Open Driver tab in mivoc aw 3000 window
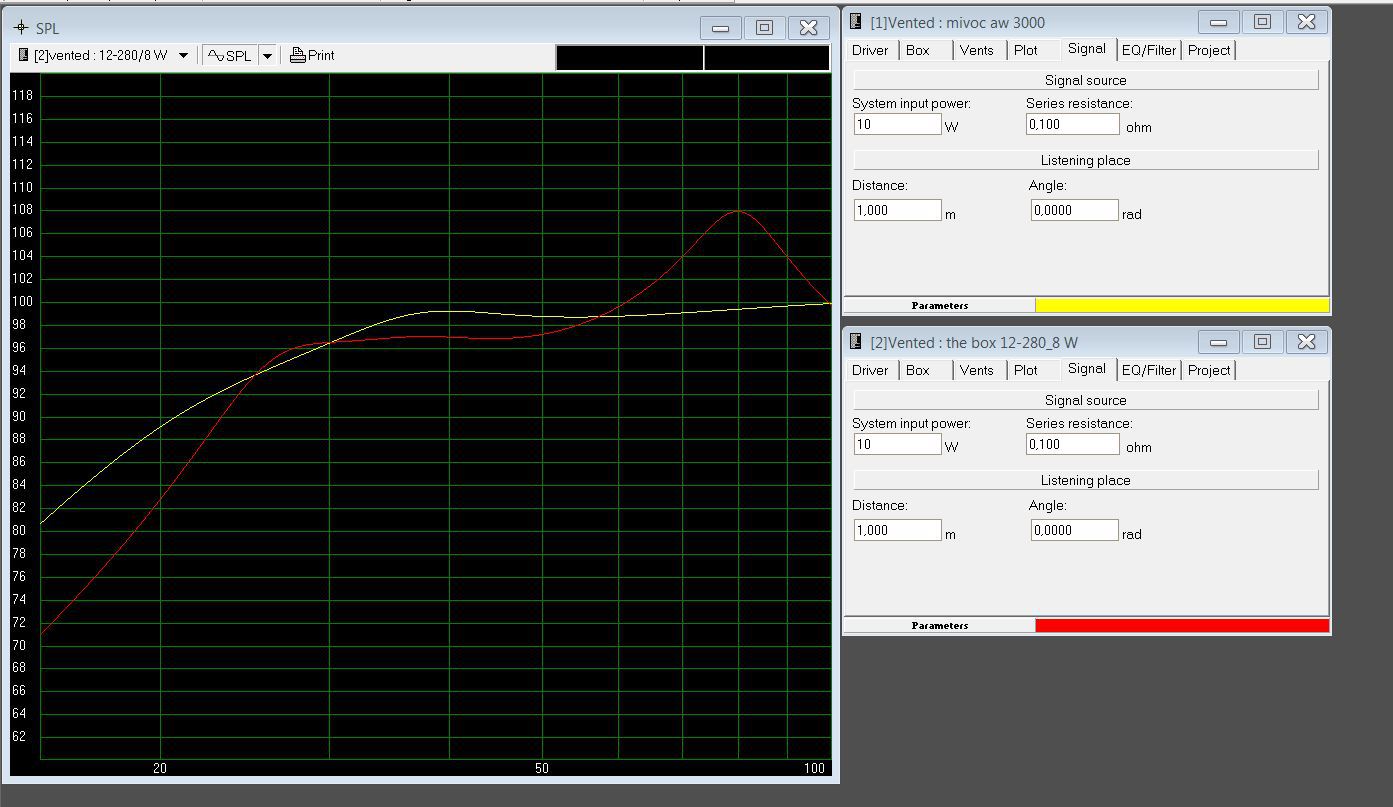This screenshot has width=1393, height=807. pyautogui.click(x=870, y=50)
